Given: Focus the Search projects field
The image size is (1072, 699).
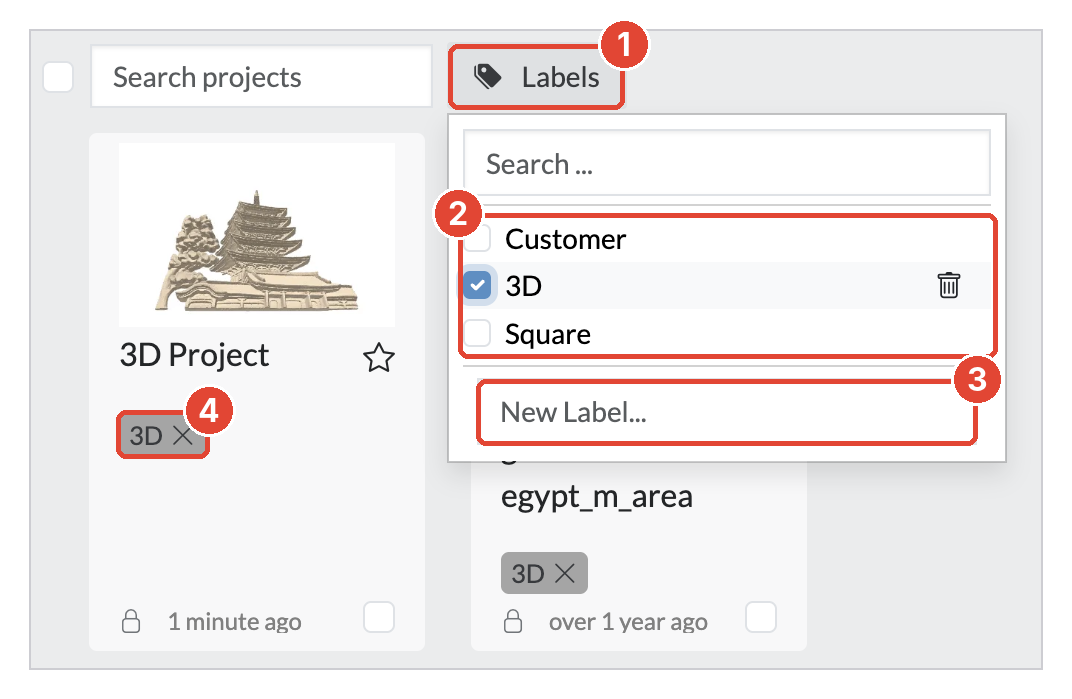Looking at the screenshot, I should (x=261, y=77).
